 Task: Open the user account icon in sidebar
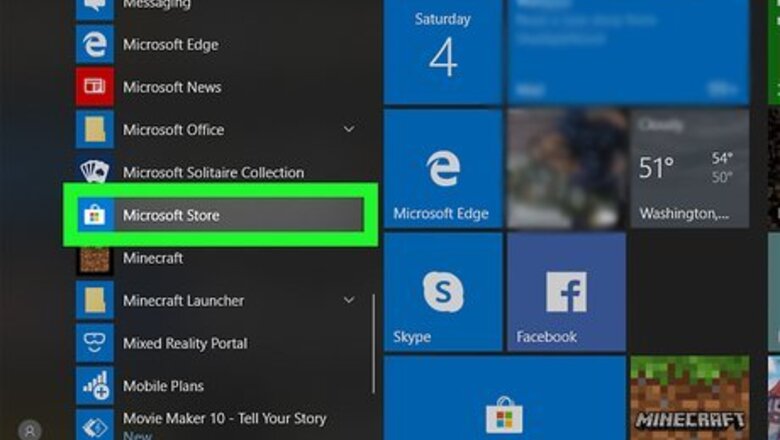pos(30,431)
